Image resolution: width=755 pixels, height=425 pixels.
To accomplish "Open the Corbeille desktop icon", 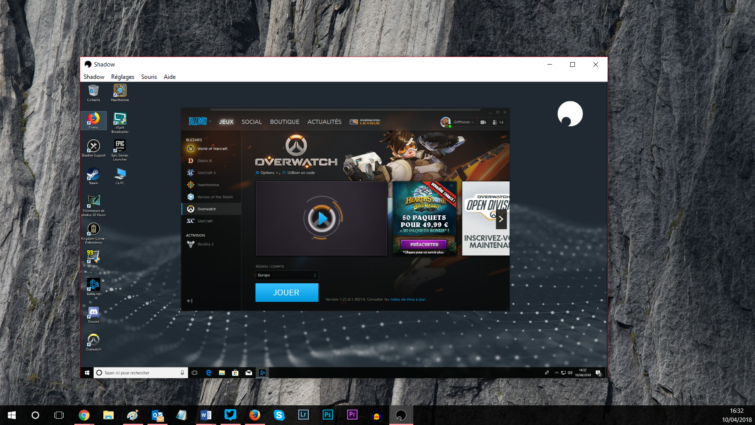I will (x=93, y=93).
